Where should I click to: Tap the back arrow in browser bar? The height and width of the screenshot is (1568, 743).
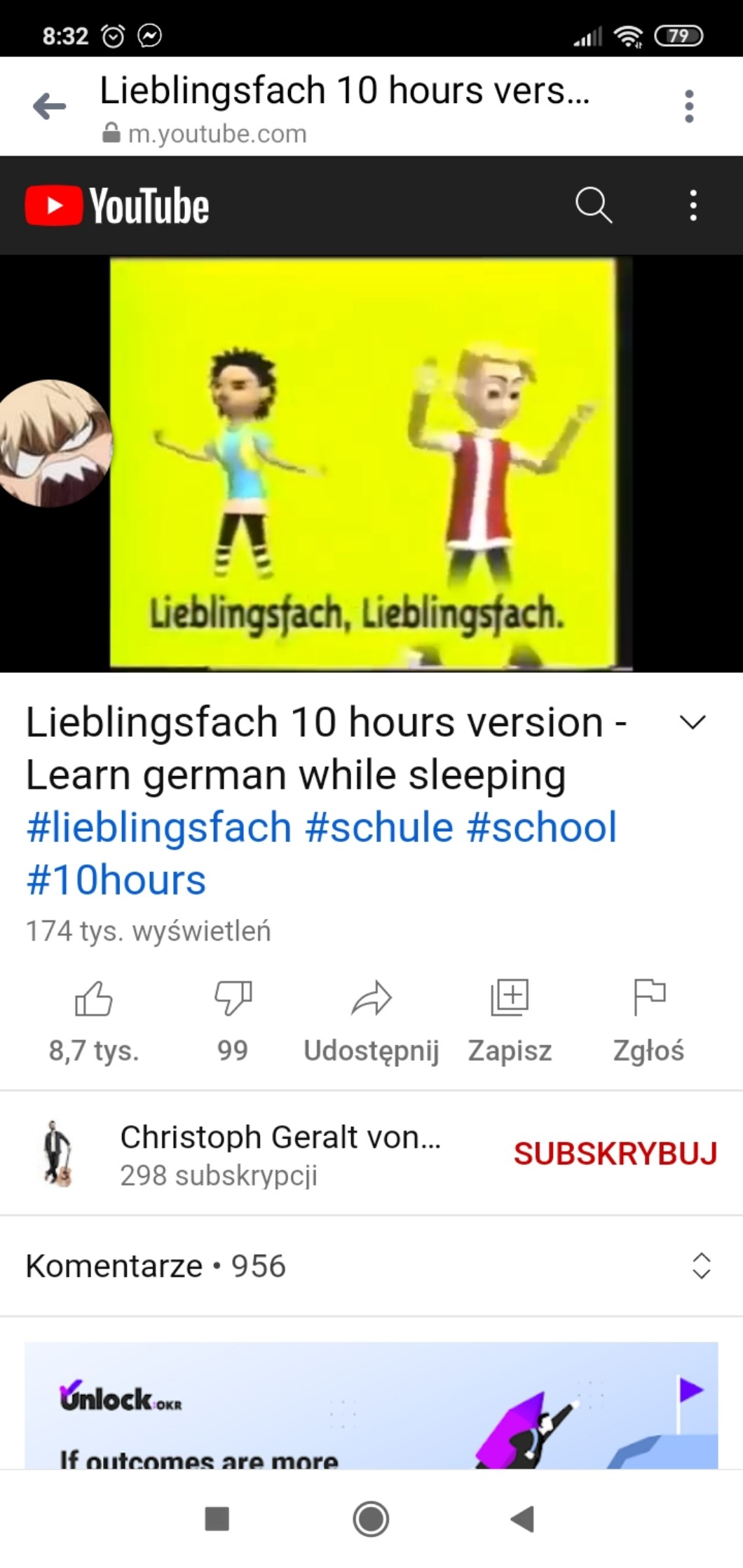(50, 107)
